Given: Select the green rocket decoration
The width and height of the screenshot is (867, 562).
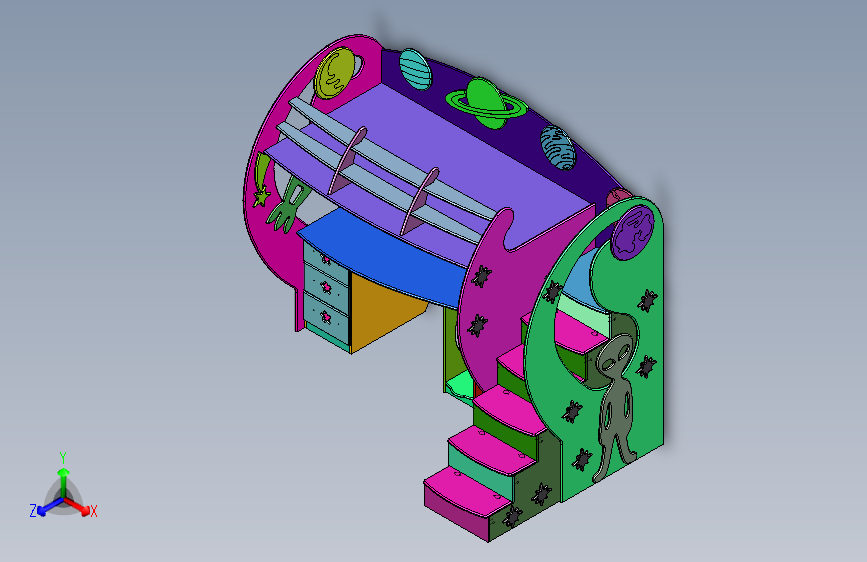Looking at the screenshot, I should (x=287, y=206).
